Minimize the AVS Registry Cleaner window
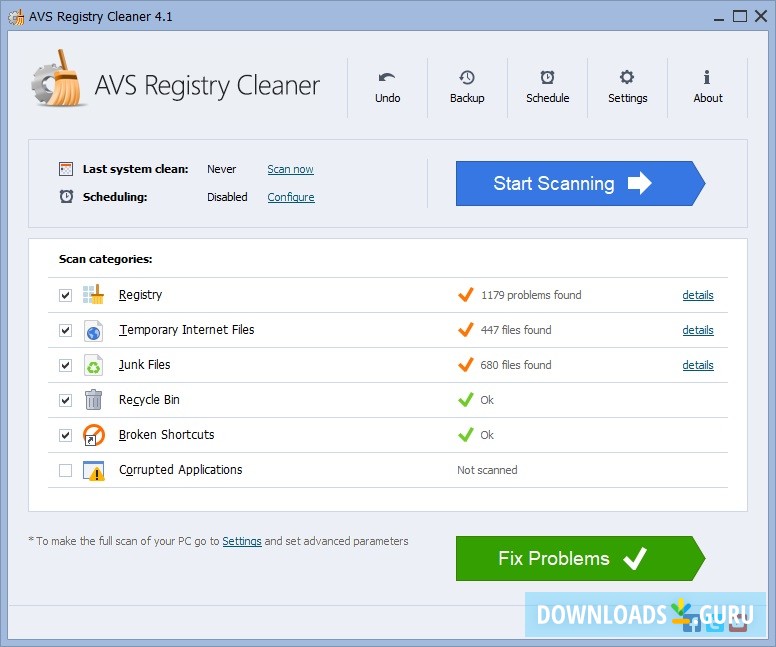The image size is (776, 647). pos(719,17)
